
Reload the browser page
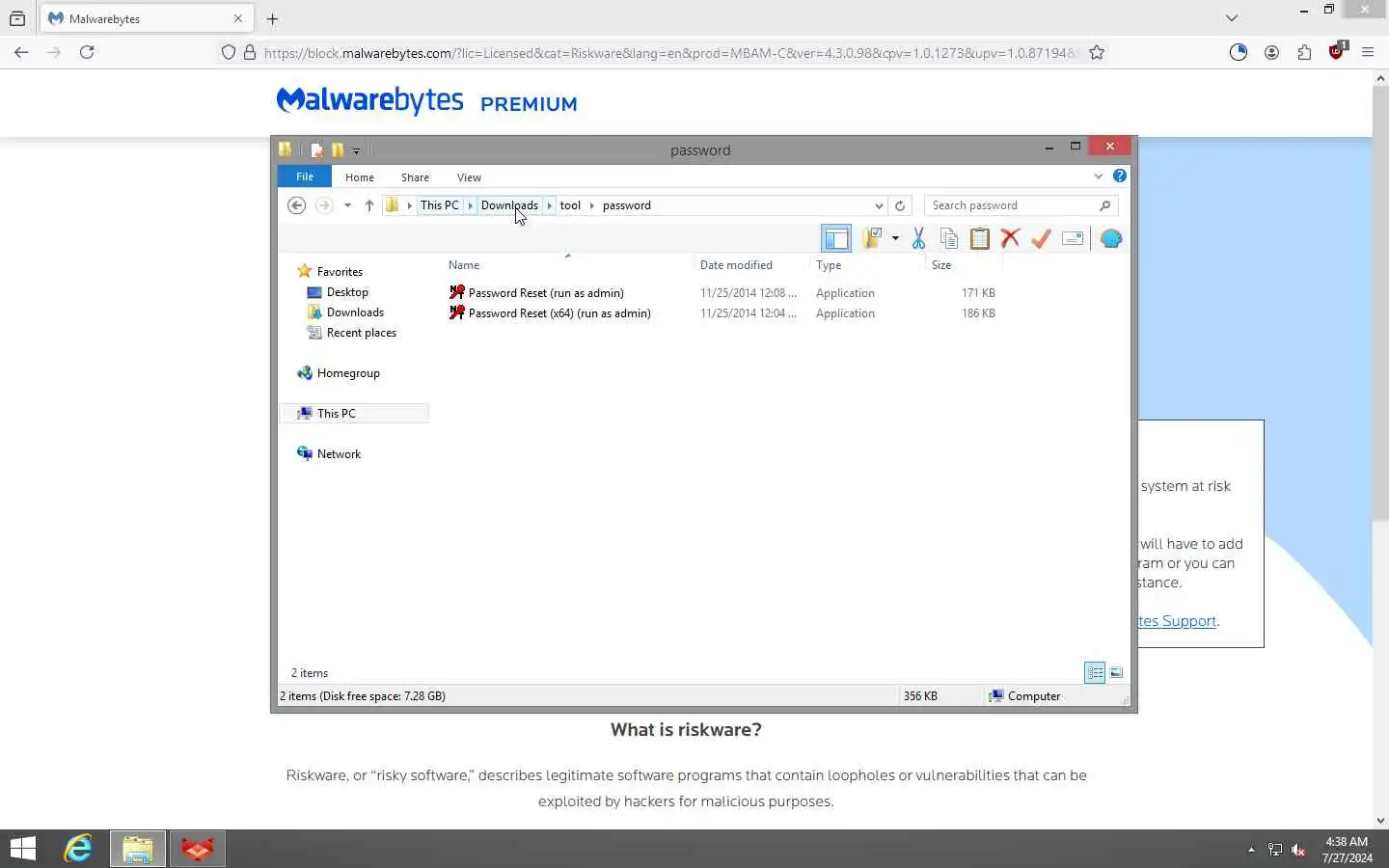tap(87, 52)
